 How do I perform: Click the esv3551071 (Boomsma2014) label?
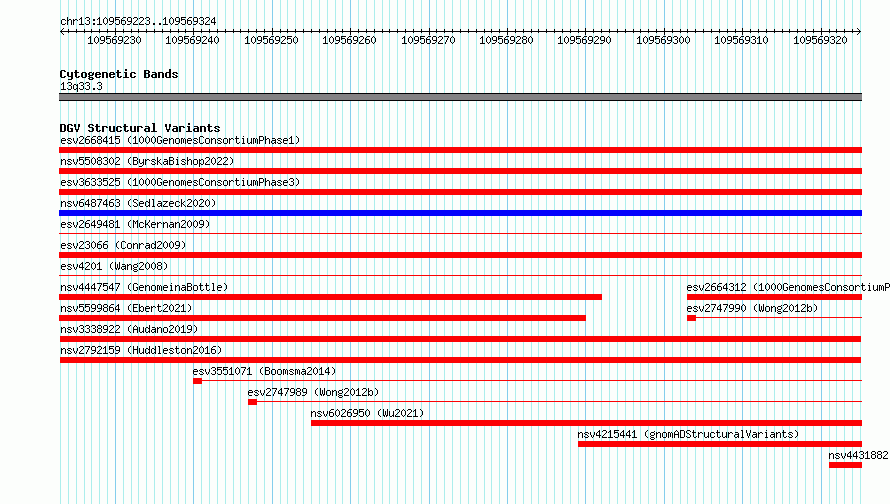[264, 371]
